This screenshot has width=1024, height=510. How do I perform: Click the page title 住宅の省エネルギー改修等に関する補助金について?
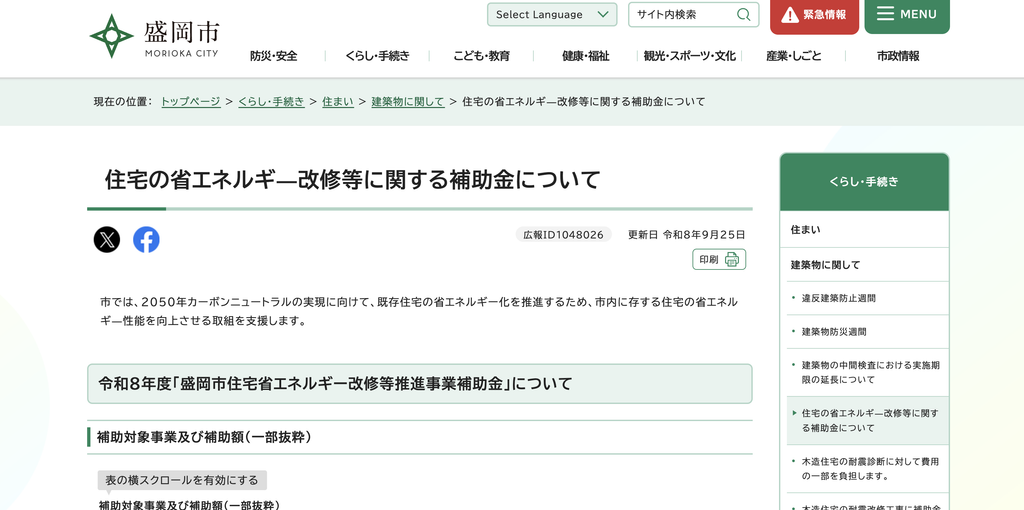coord(353,180)
